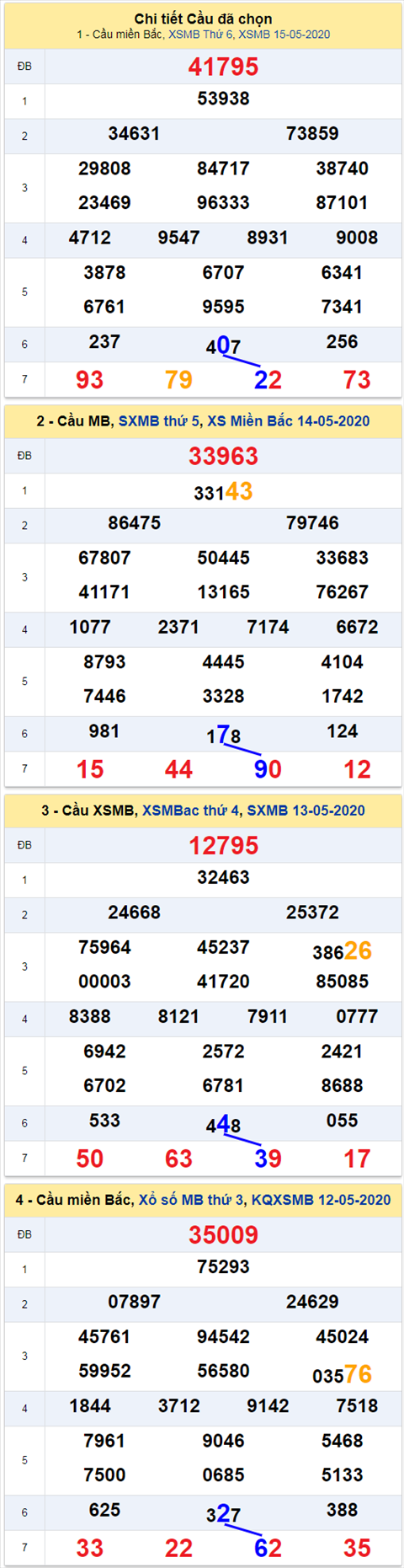The image size is (404, 1568).
Task: Select special prize number 33963
Action: [223, 457]
